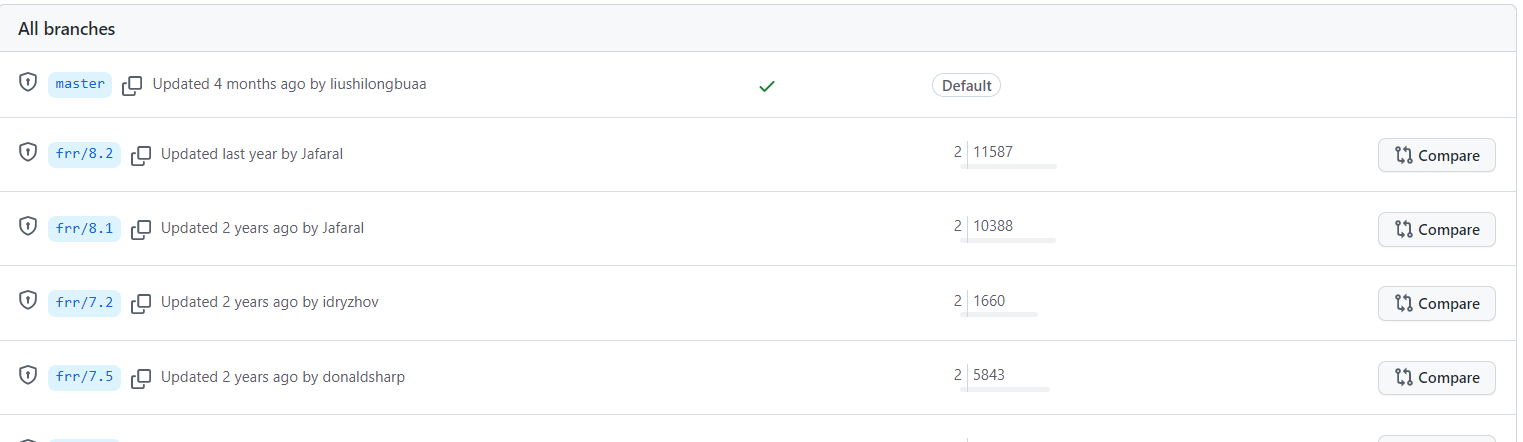Compare the frr/7.5 branch
The image size is (1523, 442).
pos(1436,378)
